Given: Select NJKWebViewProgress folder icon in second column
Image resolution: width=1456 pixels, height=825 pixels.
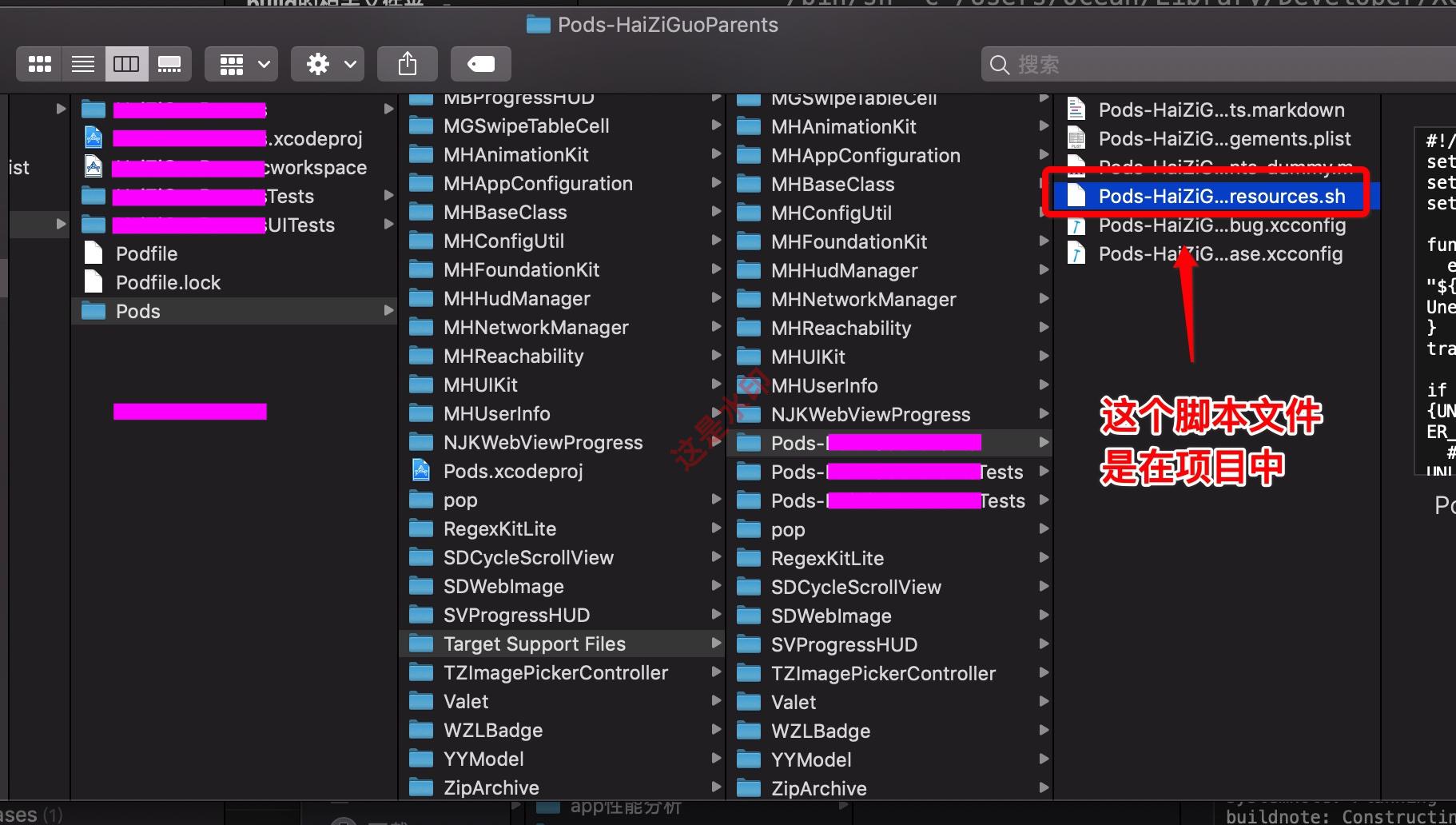Looking at the screenshot, I should point(421,442).
